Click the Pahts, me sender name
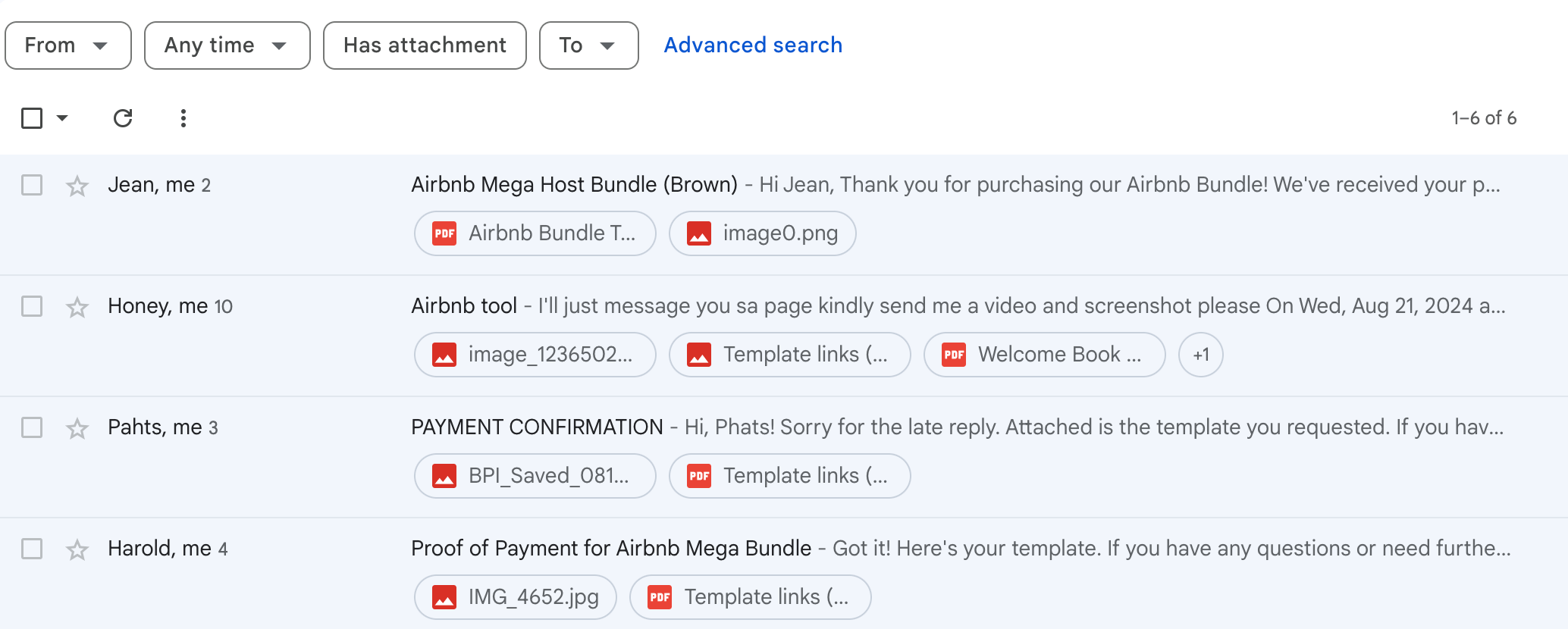1568x629 pixels. pos(155,427)
